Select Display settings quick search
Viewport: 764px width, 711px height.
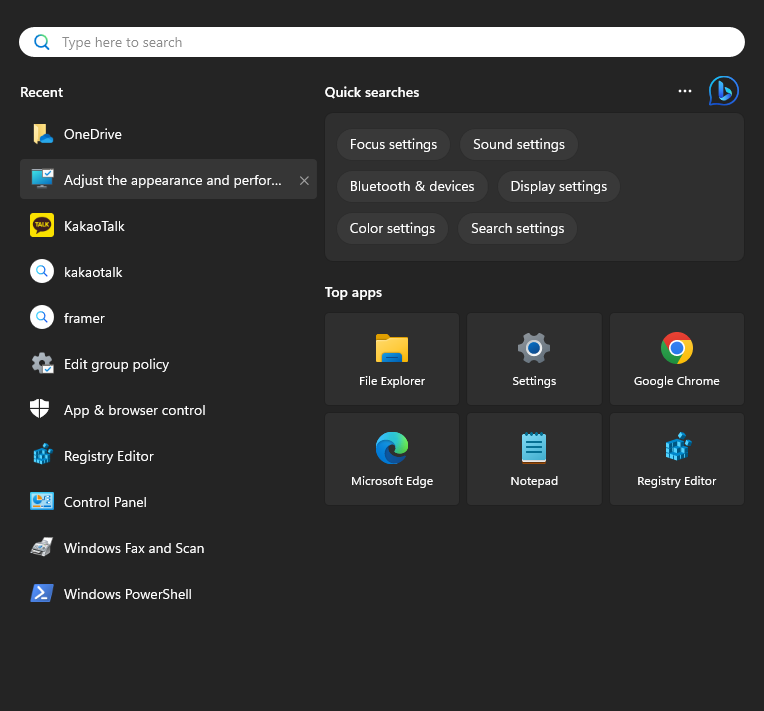[559, 187]
